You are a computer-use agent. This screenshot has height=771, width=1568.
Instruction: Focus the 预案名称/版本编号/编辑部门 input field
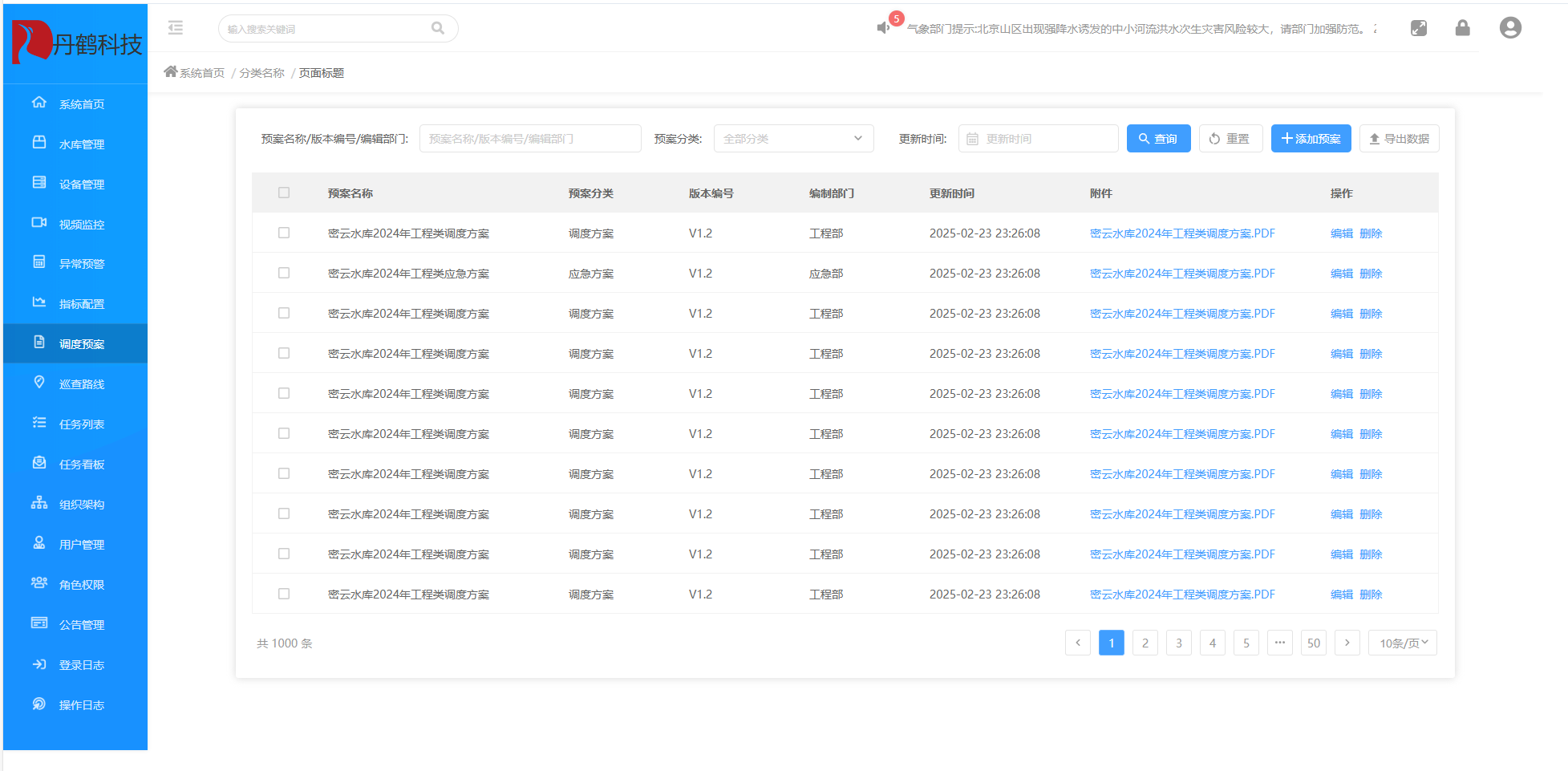[x=530, y=139]
